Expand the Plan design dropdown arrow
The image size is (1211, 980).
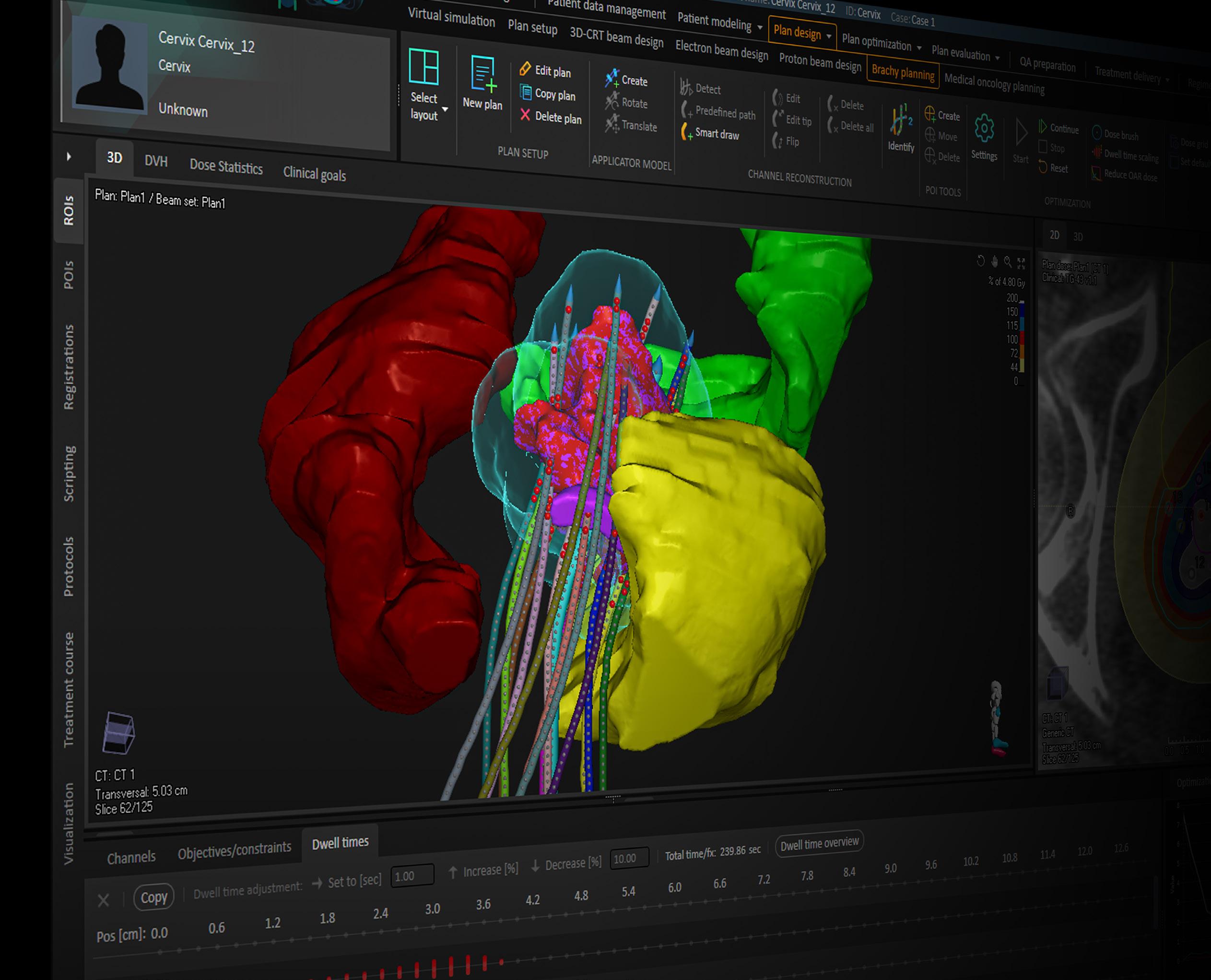coord(829,36)
